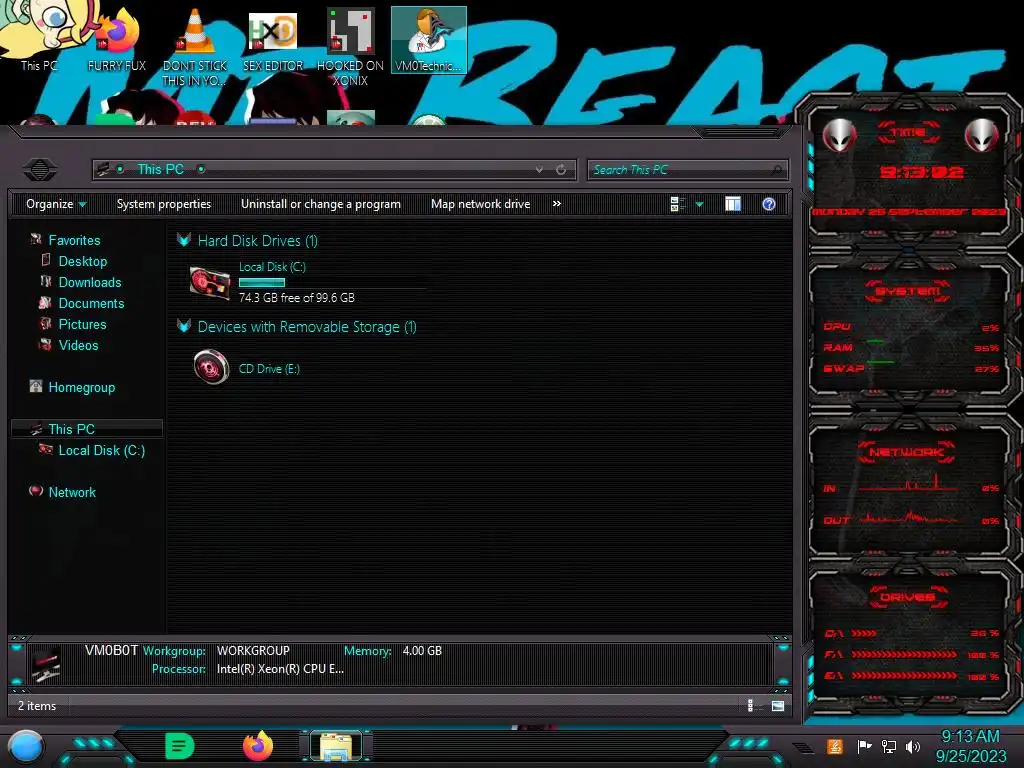
Task: Open the This PC desktop icon
Action: [x=39, y=38]
